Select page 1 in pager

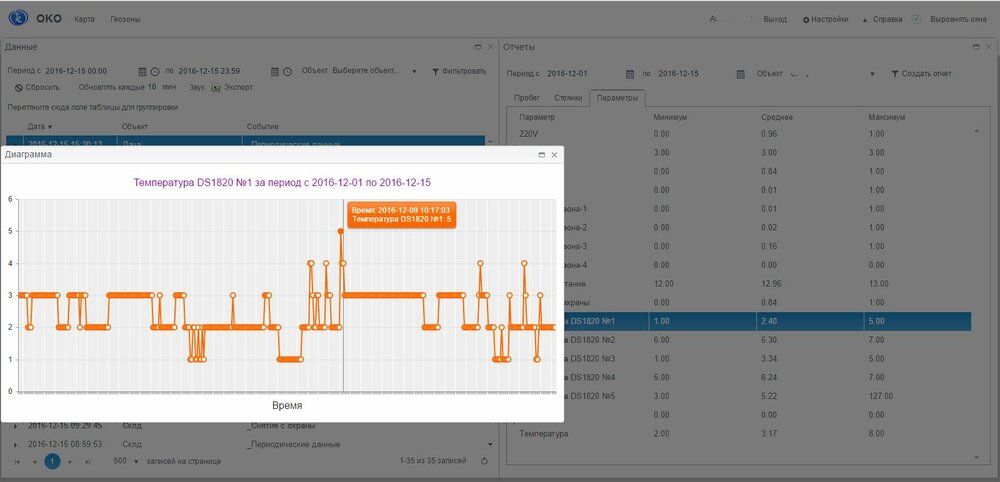[x=52, y=461]
